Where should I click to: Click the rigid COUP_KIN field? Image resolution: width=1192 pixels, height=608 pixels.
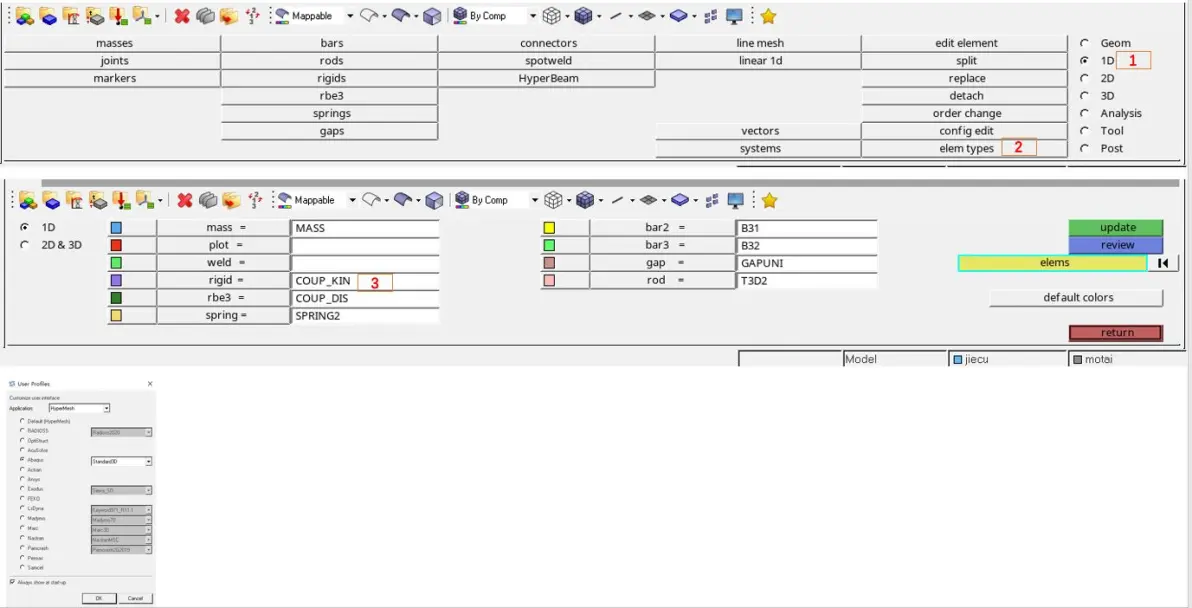(365, 280)
